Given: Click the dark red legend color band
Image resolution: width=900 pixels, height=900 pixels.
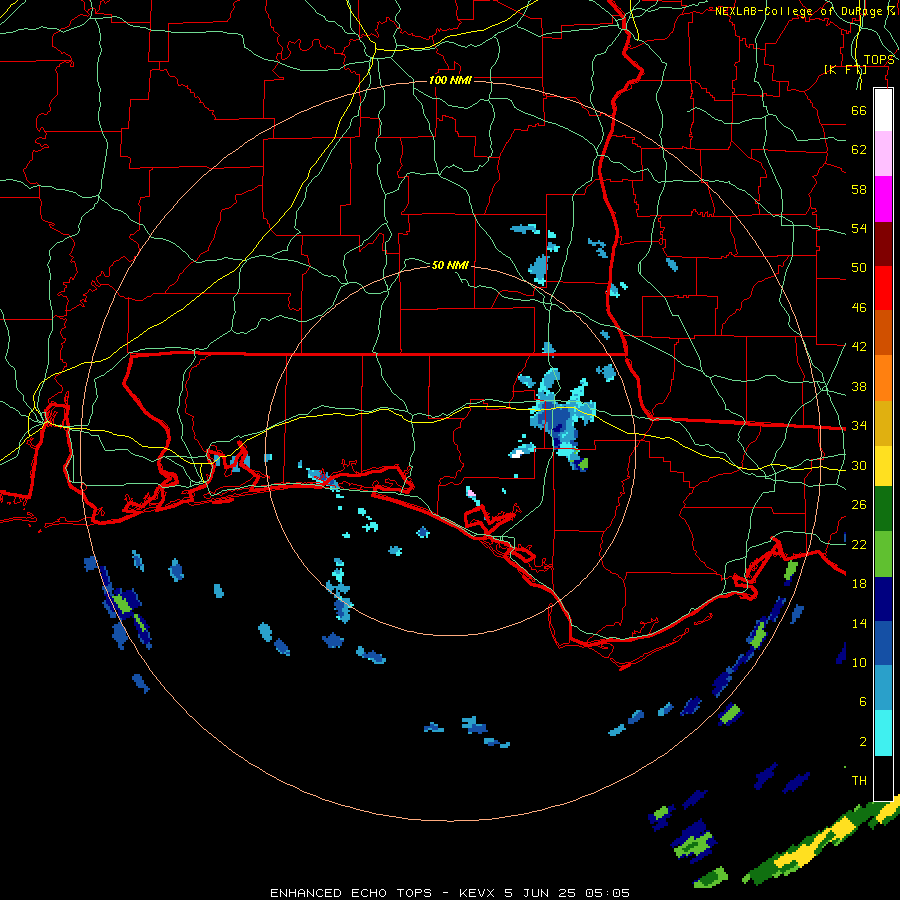Looking at the screenshot, I should (x=883, y=244).
